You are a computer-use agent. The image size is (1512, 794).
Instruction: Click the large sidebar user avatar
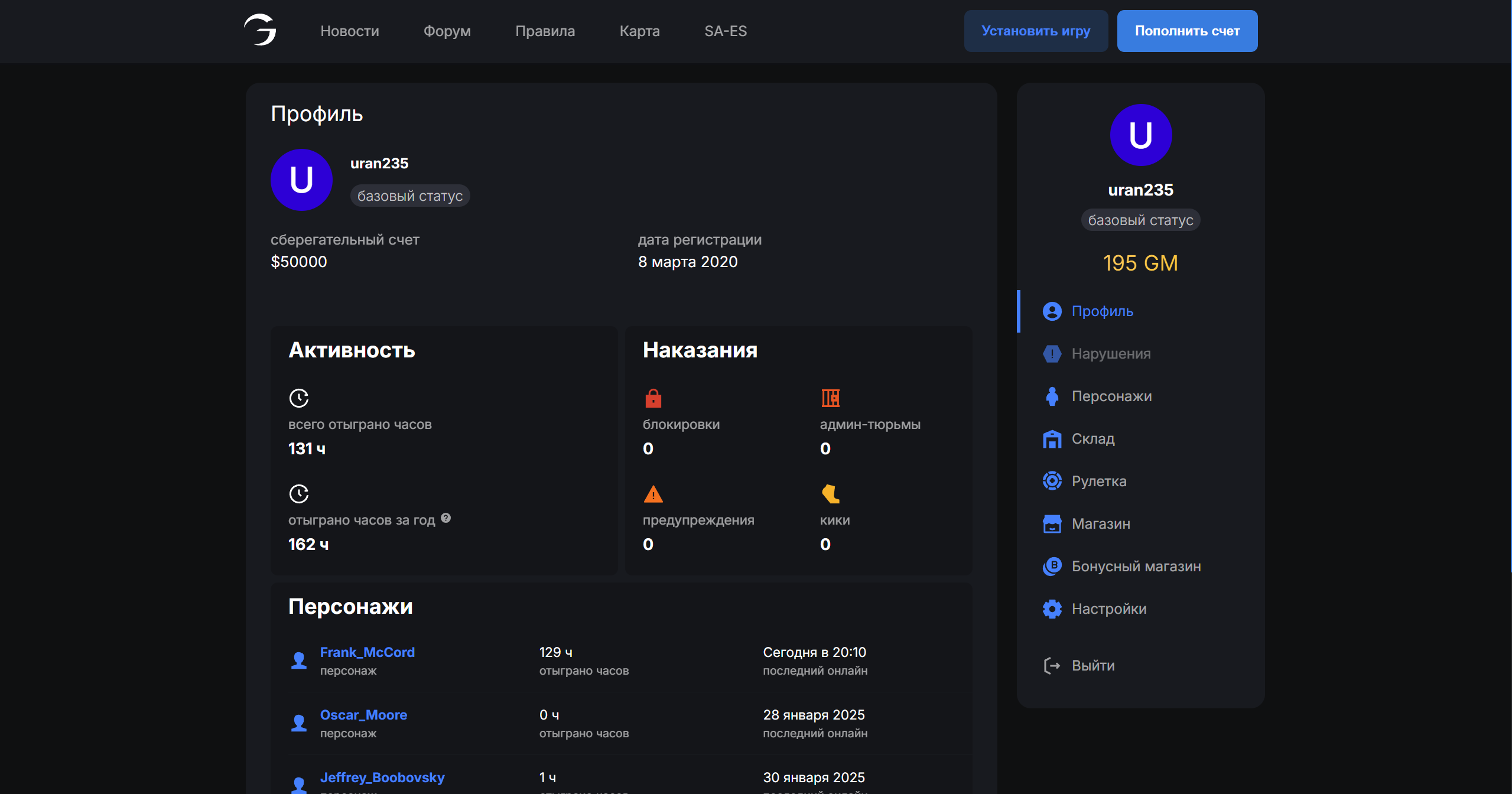(1140, 135)
